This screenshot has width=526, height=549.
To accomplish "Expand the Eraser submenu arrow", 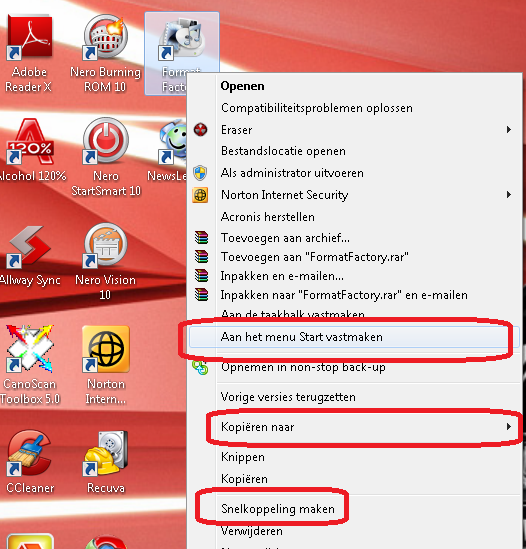I will point(509,130).
